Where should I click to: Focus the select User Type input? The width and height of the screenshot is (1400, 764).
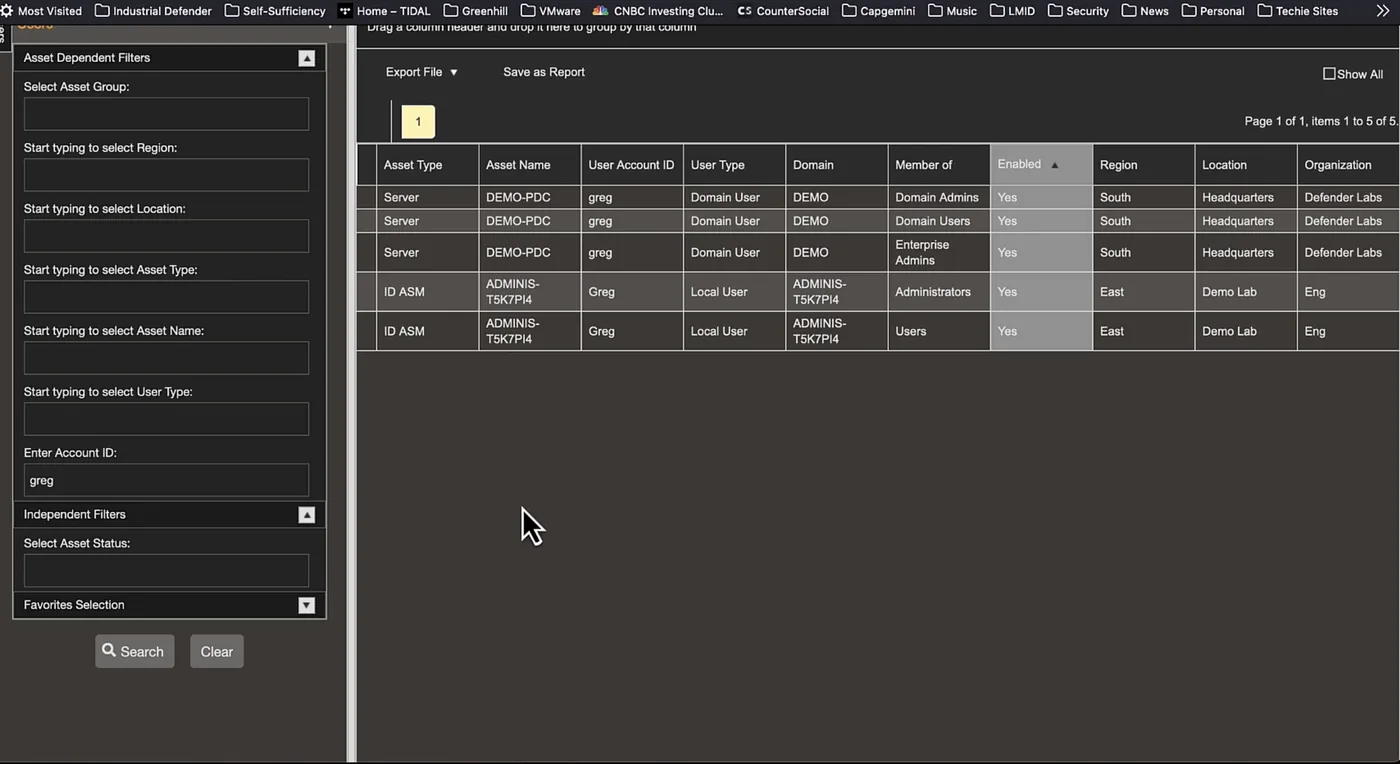pyautogui.click(x=166, y=419)
